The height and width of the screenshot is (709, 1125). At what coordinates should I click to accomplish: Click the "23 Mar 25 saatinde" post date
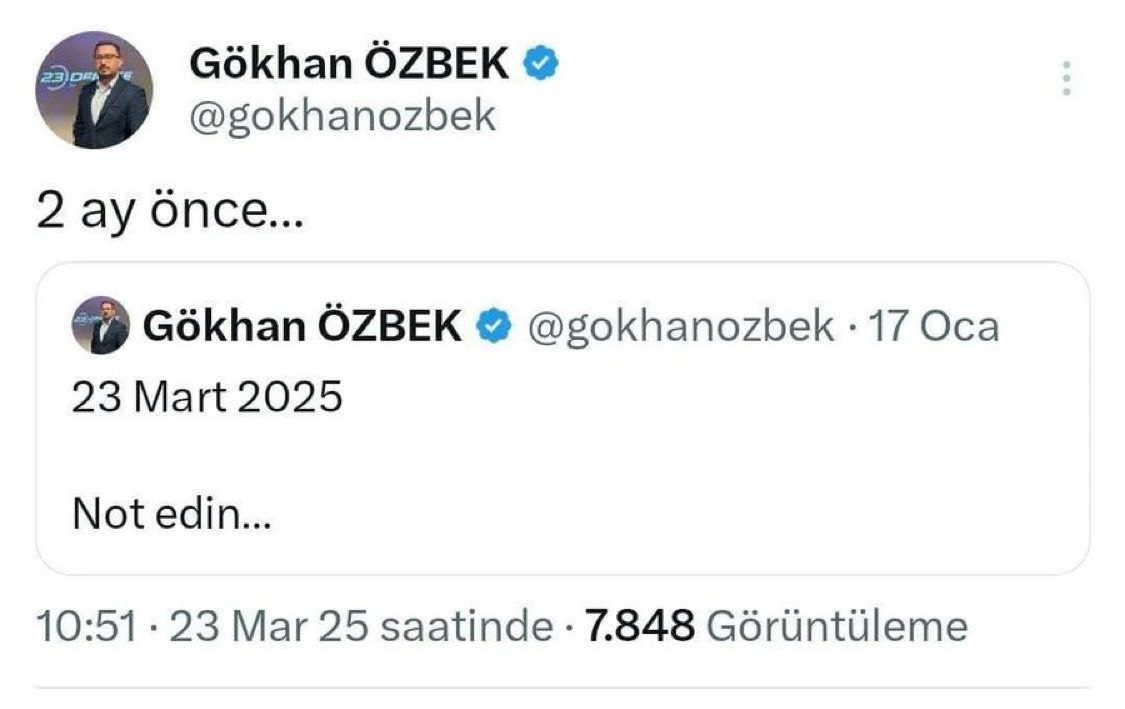click(x=361, y=627)
